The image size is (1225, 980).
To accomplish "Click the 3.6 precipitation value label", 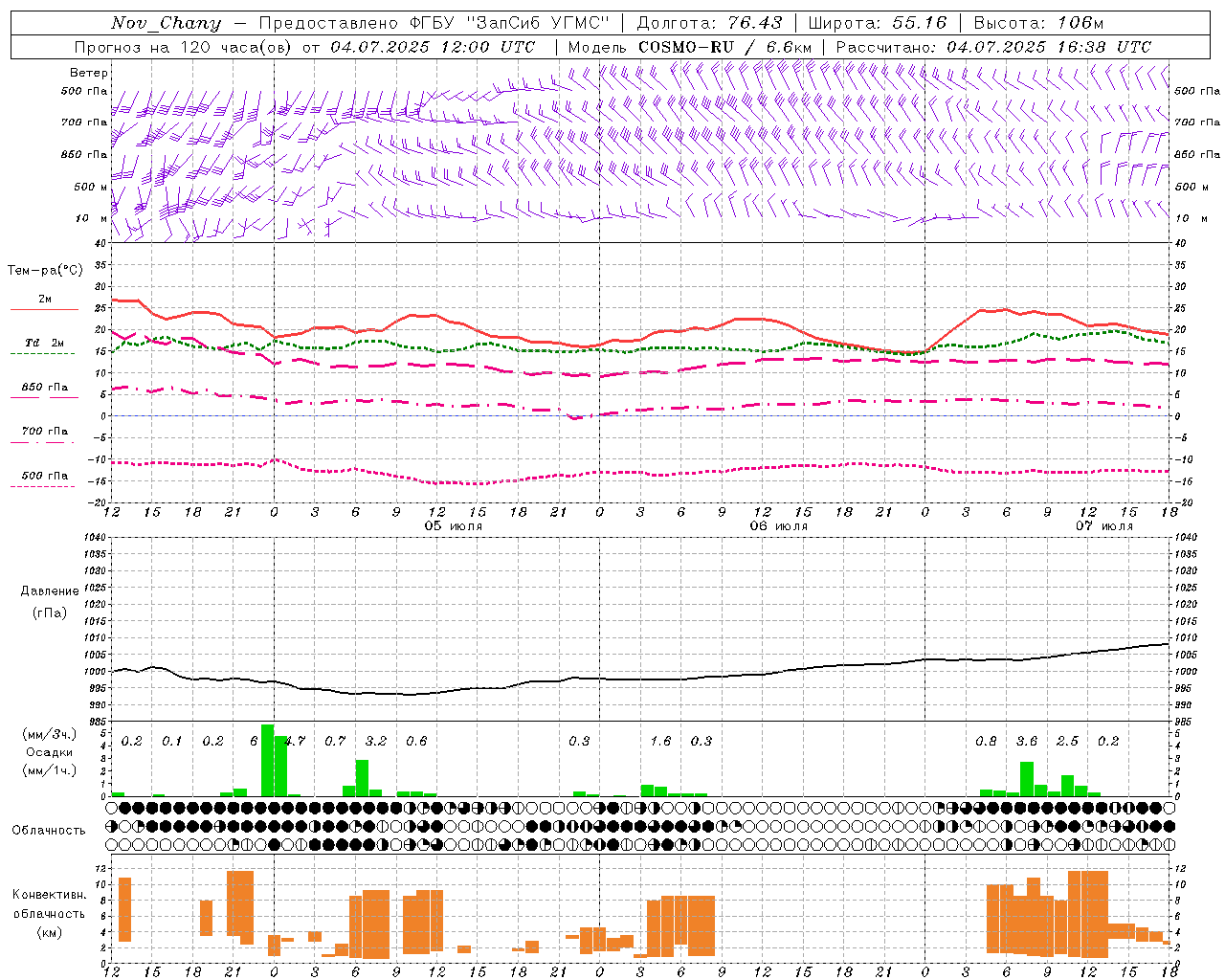I will point(1026,741).
